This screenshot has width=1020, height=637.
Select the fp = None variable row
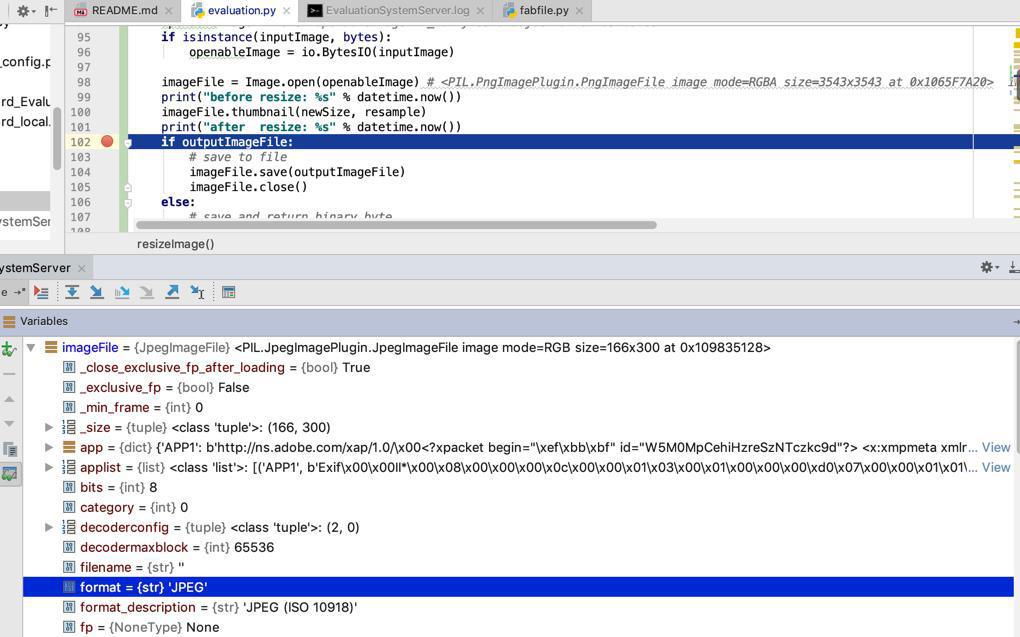point(518,627)
